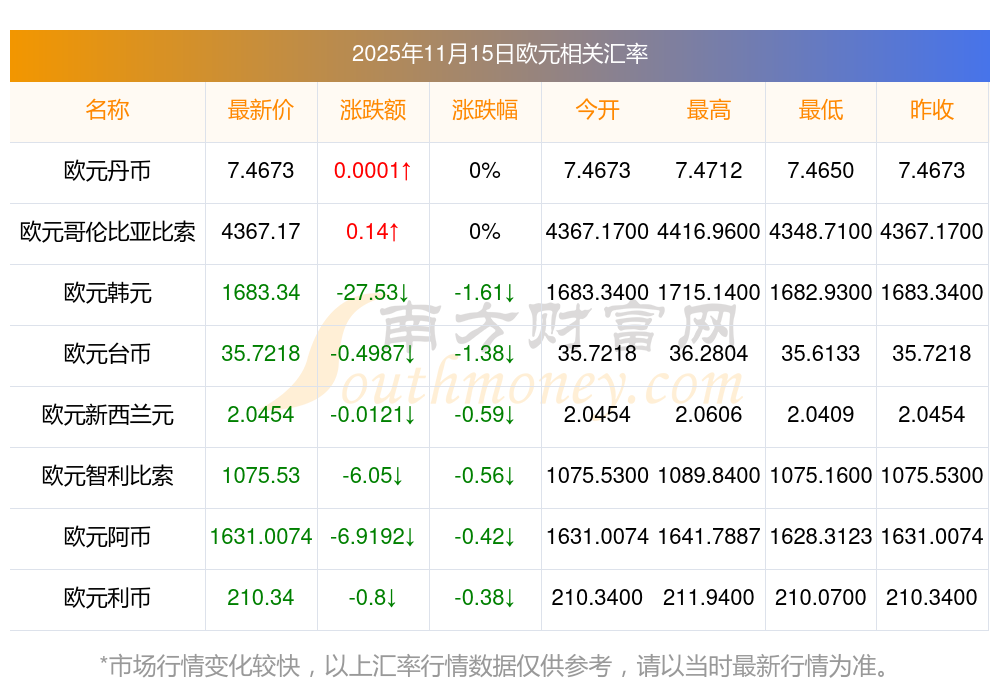This screenshot has width=1000, height=697.
Task: Select the 欧元智利比索 row name
Action: coord(107,476)
